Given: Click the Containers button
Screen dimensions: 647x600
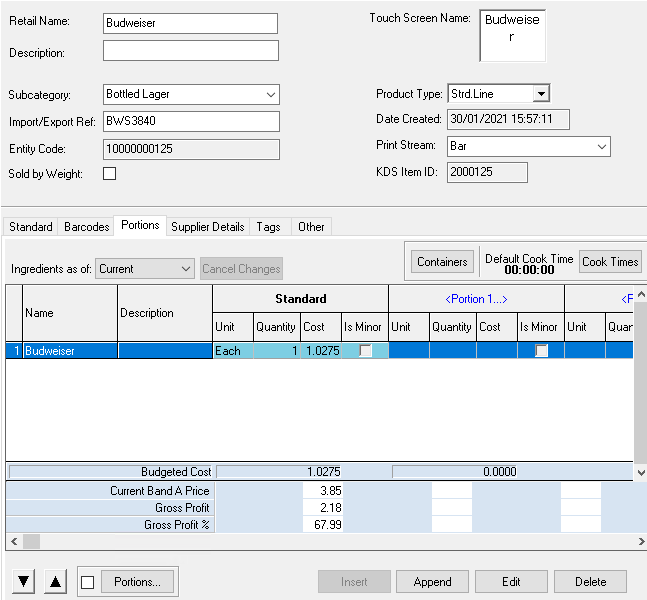Looking at the screenshot, I should 442,262.
